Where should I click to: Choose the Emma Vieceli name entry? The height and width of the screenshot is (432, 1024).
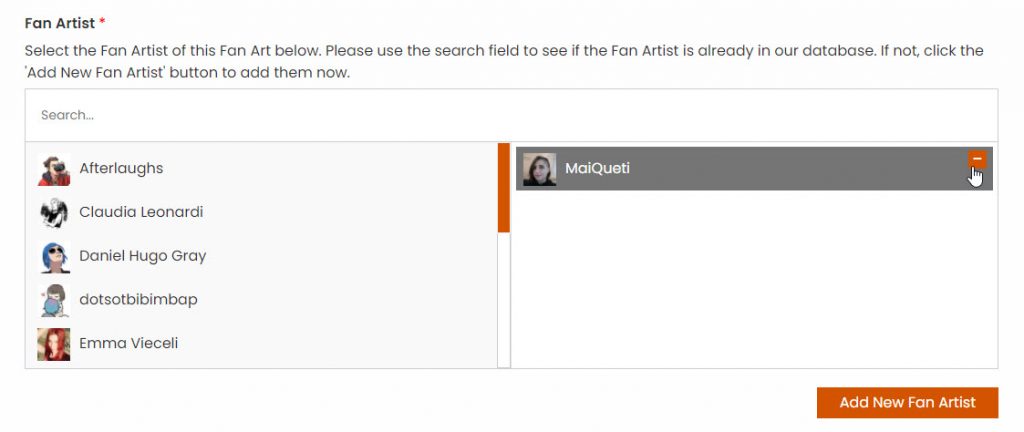(x=128, y=344)
